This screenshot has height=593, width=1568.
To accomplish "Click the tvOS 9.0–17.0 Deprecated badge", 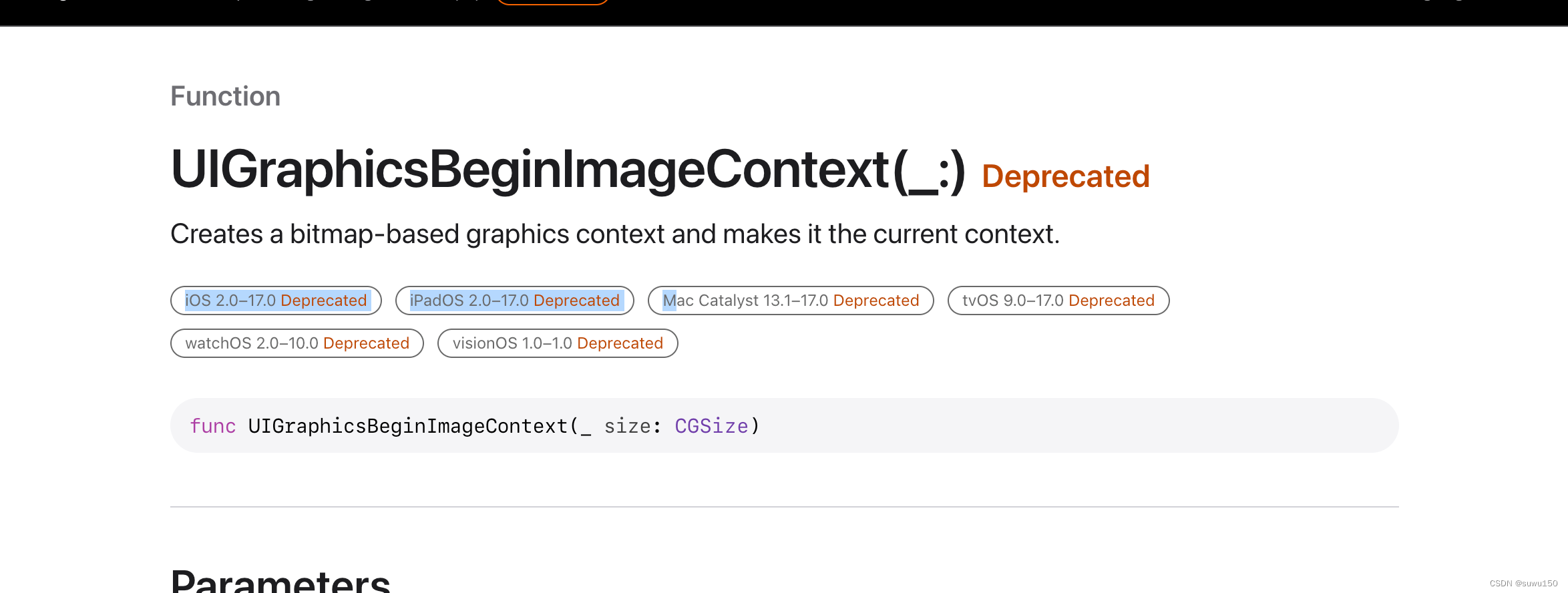I will coord(1058,301).
